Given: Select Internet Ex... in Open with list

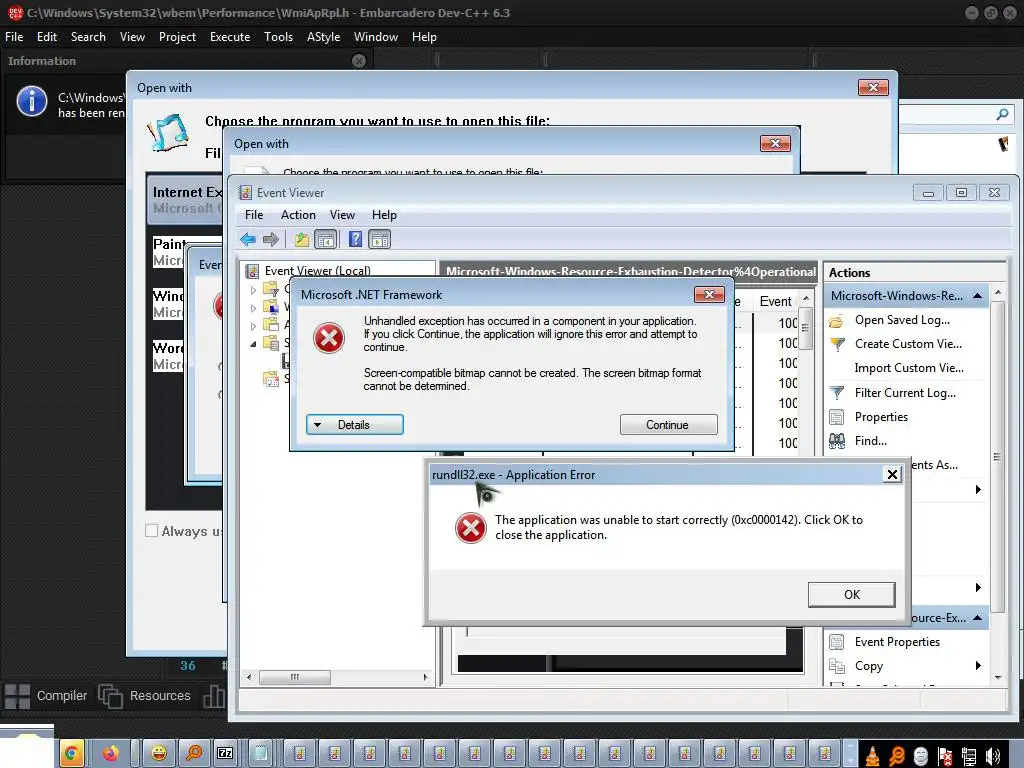Looking at the screenshot, I should coord(187,200).
